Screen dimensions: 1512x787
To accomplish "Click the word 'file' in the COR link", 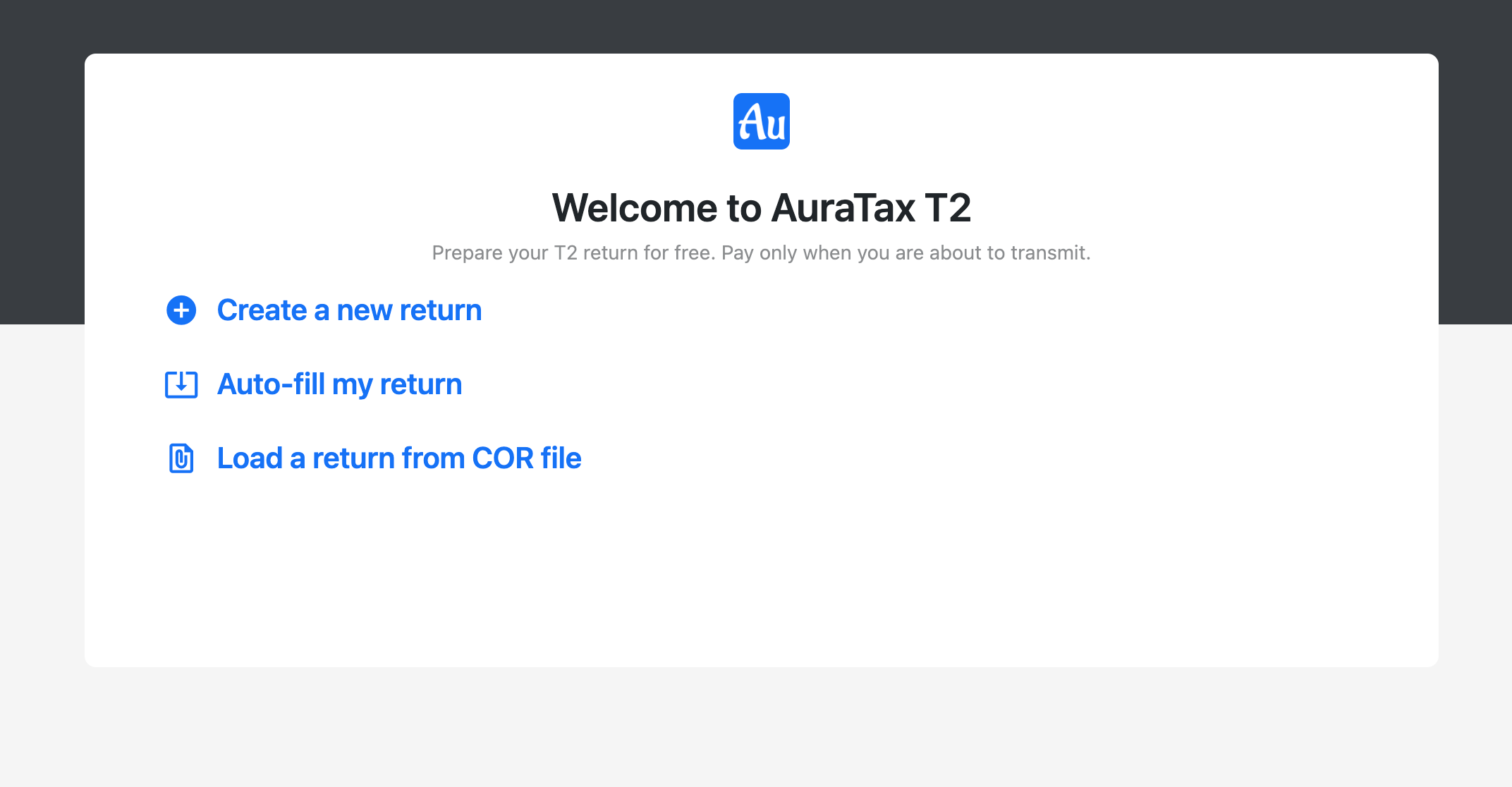I will click(561, 458).
